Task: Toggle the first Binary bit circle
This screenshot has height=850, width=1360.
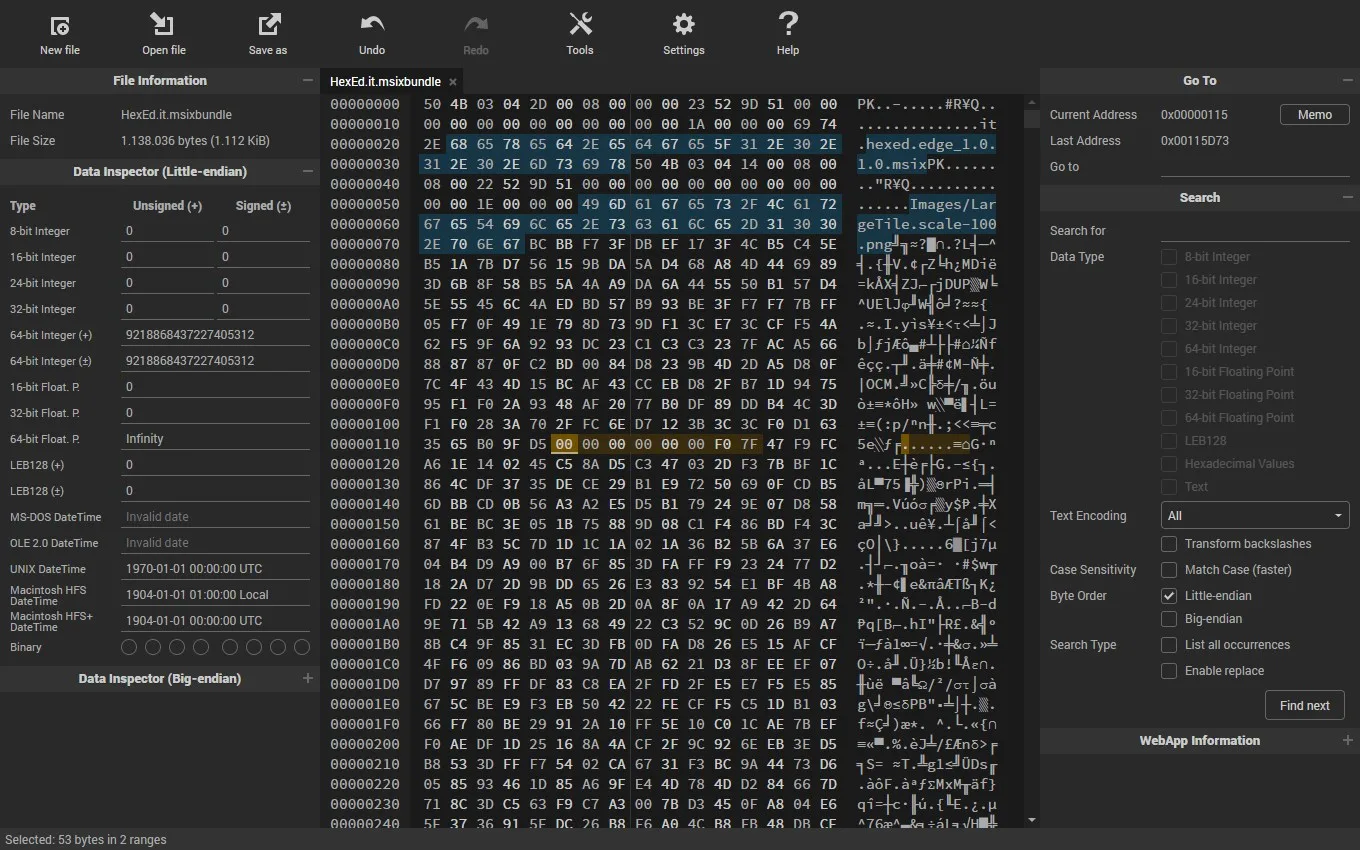Action: 129,647
